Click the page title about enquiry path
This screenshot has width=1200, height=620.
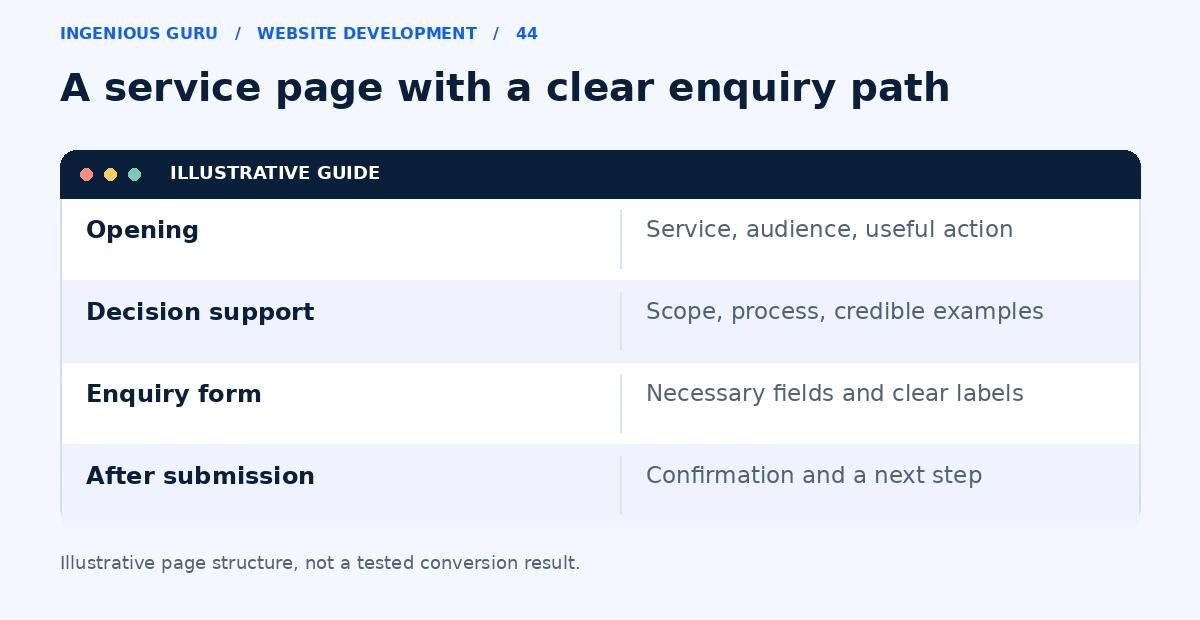pyautogui.click(x=505, y=88)
